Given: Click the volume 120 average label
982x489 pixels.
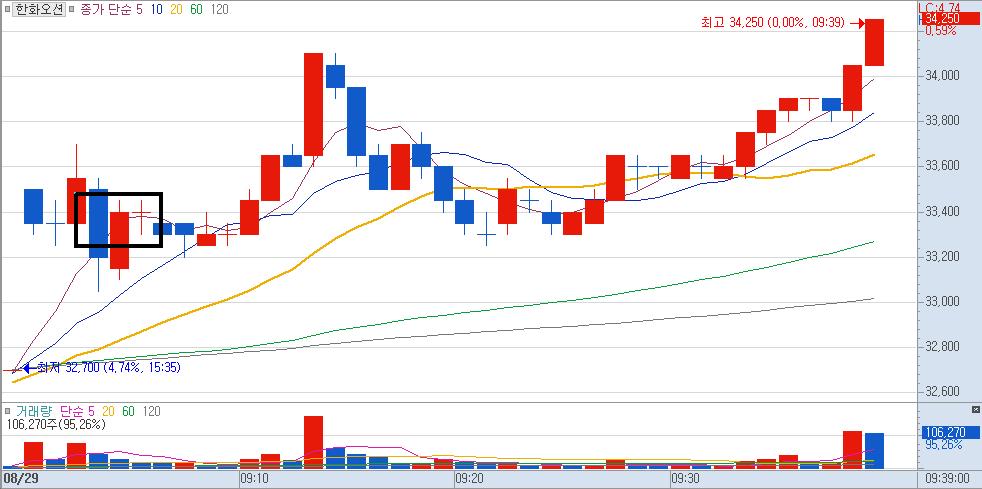Looking at the screenshot, I should pos(152,411).
